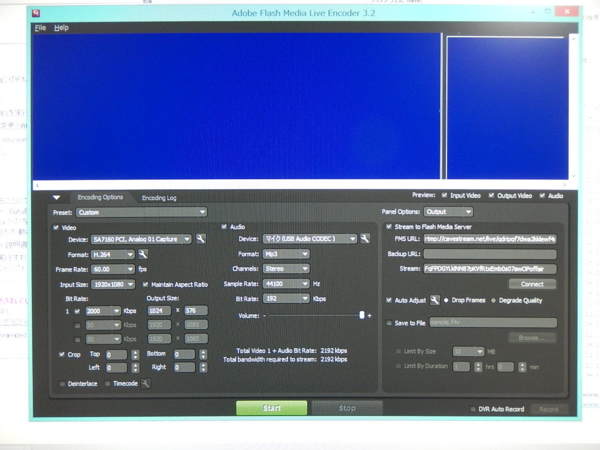Screen dimensions: 600x450
Task: Enable the Deinterlace checkbox
Action: pyautogui.click(x=62, y=383)
